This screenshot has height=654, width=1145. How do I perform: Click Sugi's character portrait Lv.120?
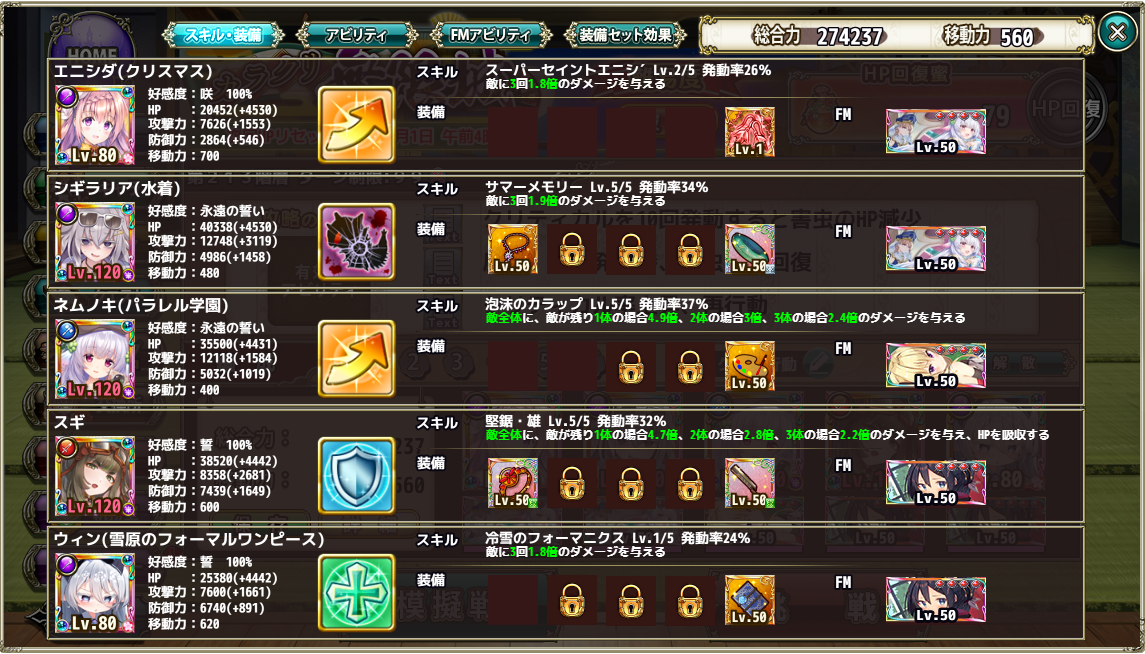[95, 477]
